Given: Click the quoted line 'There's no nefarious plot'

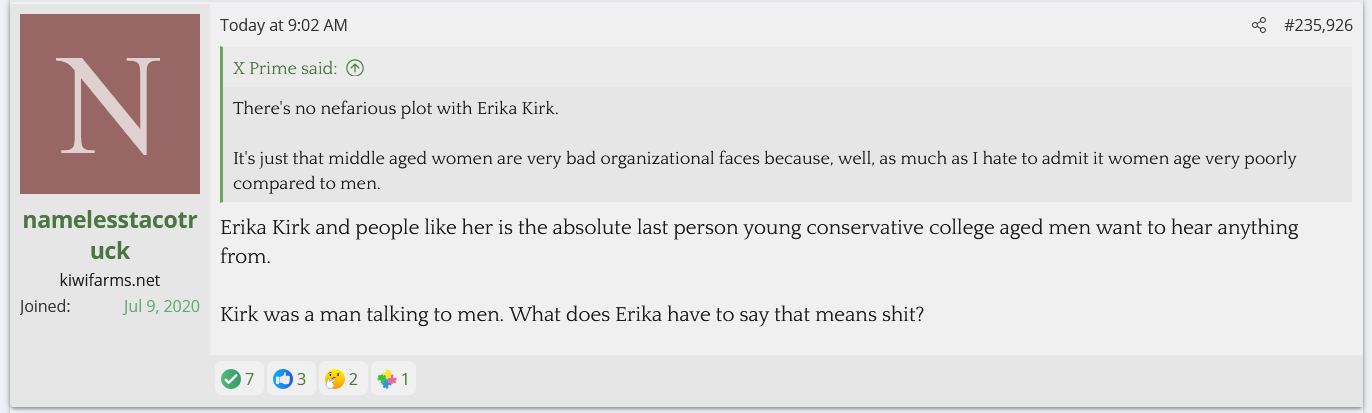Looking at the screenshot, I should (396, 108).
